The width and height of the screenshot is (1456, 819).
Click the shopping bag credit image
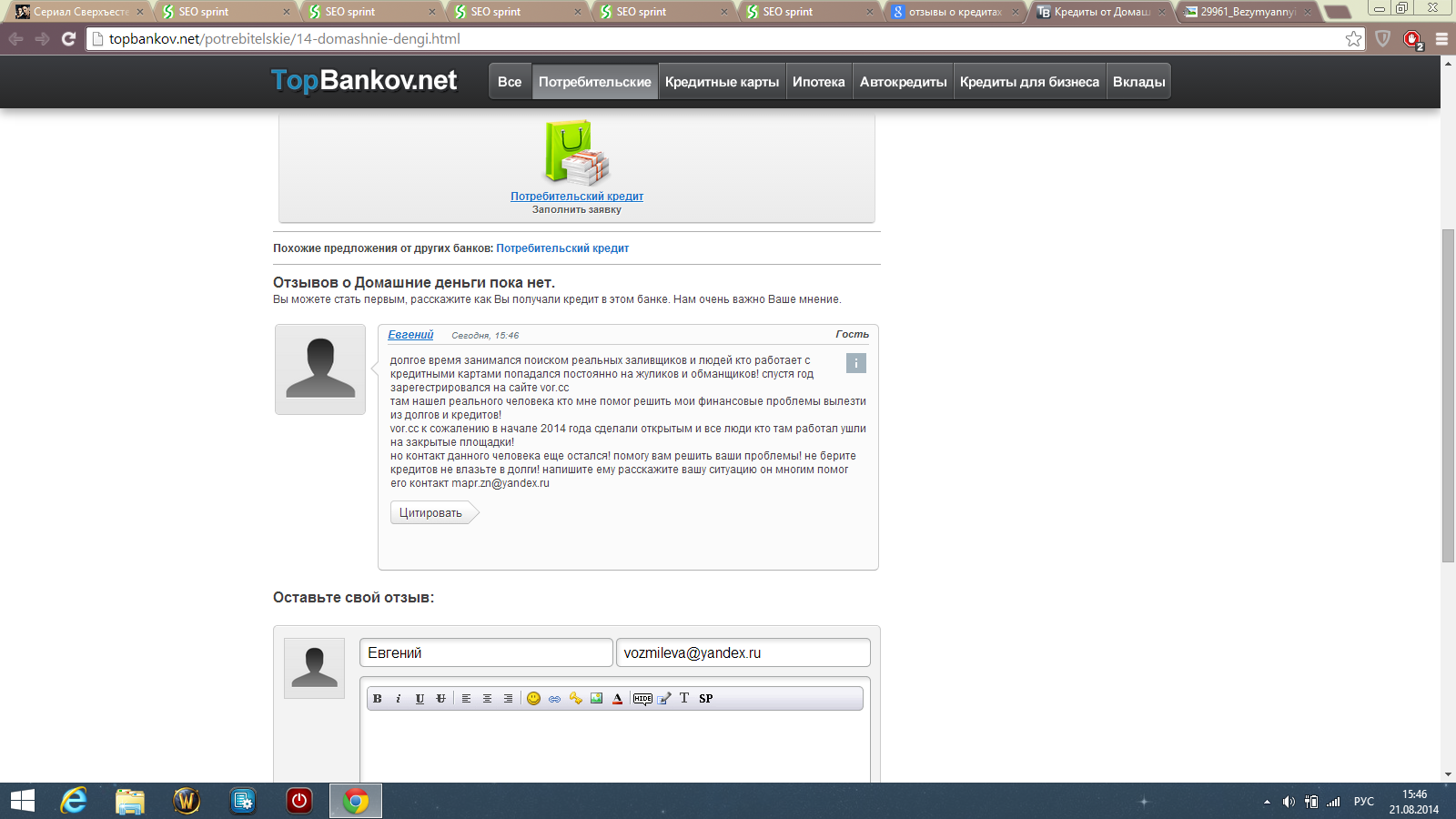pos(577,153)
